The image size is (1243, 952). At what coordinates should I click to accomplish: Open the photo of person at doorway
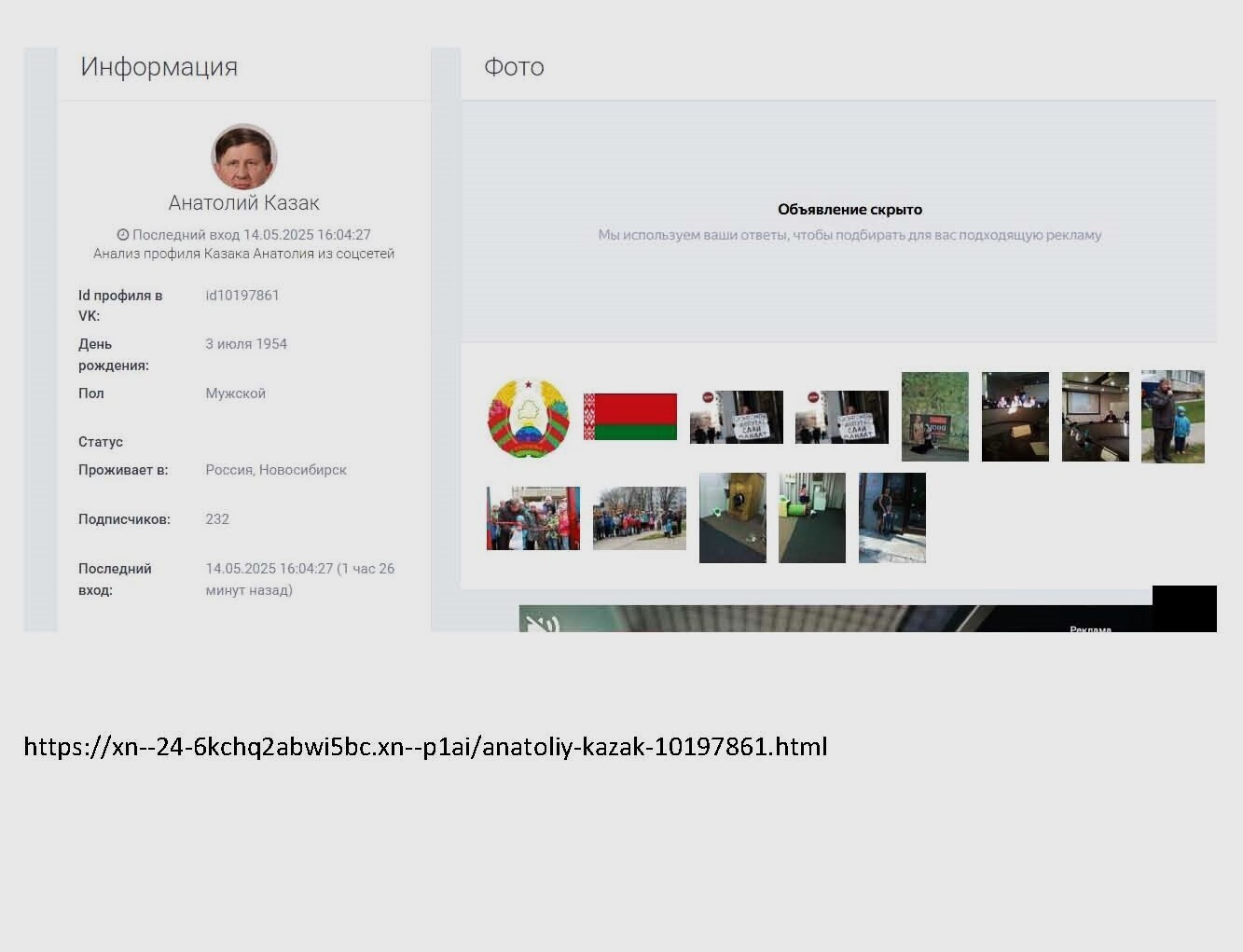(892, 518)
